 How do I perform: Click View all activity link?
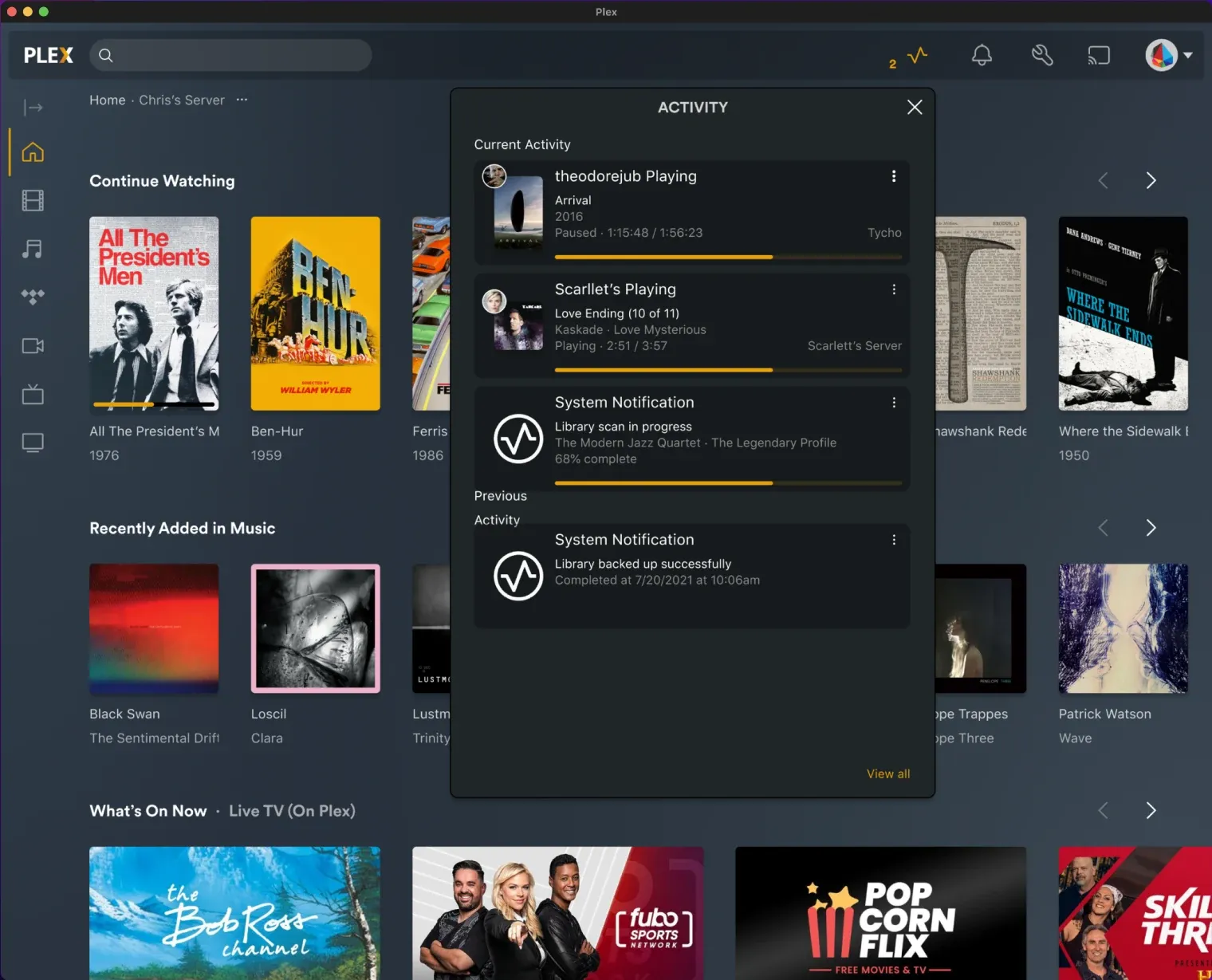(888, 773)
